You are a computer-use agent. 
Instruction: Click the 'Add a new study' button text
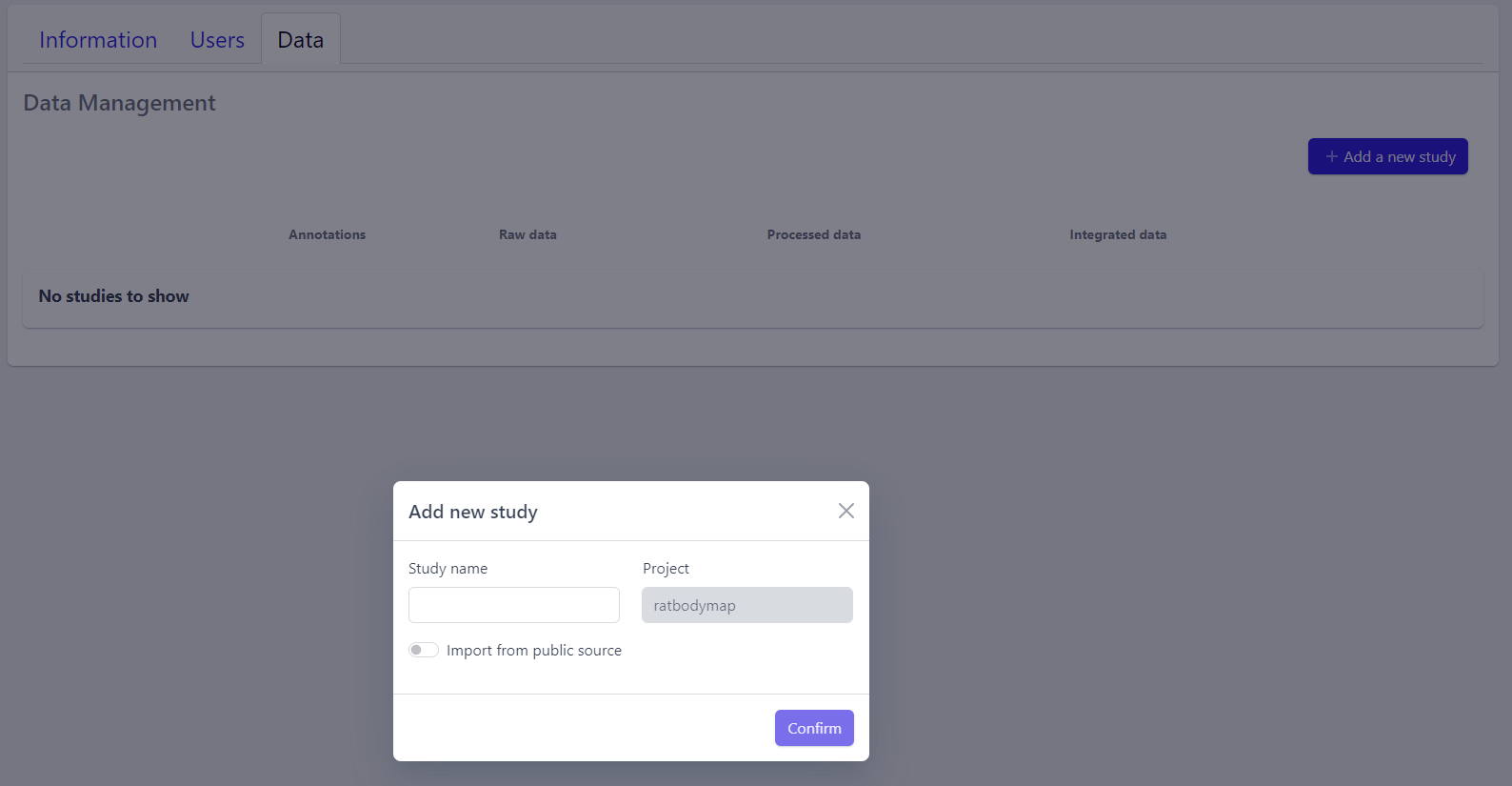pos(1399,156)
